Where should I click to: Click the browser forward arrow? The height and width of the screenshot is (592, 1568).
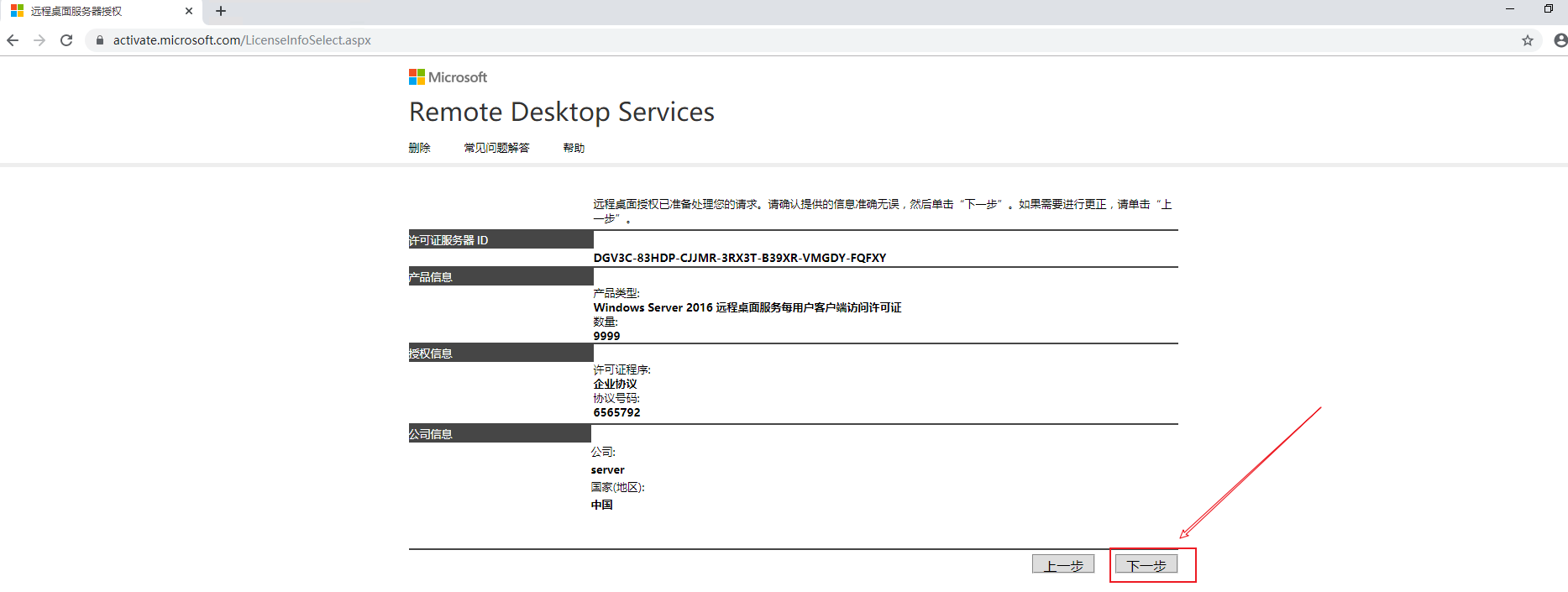[39, 40]
